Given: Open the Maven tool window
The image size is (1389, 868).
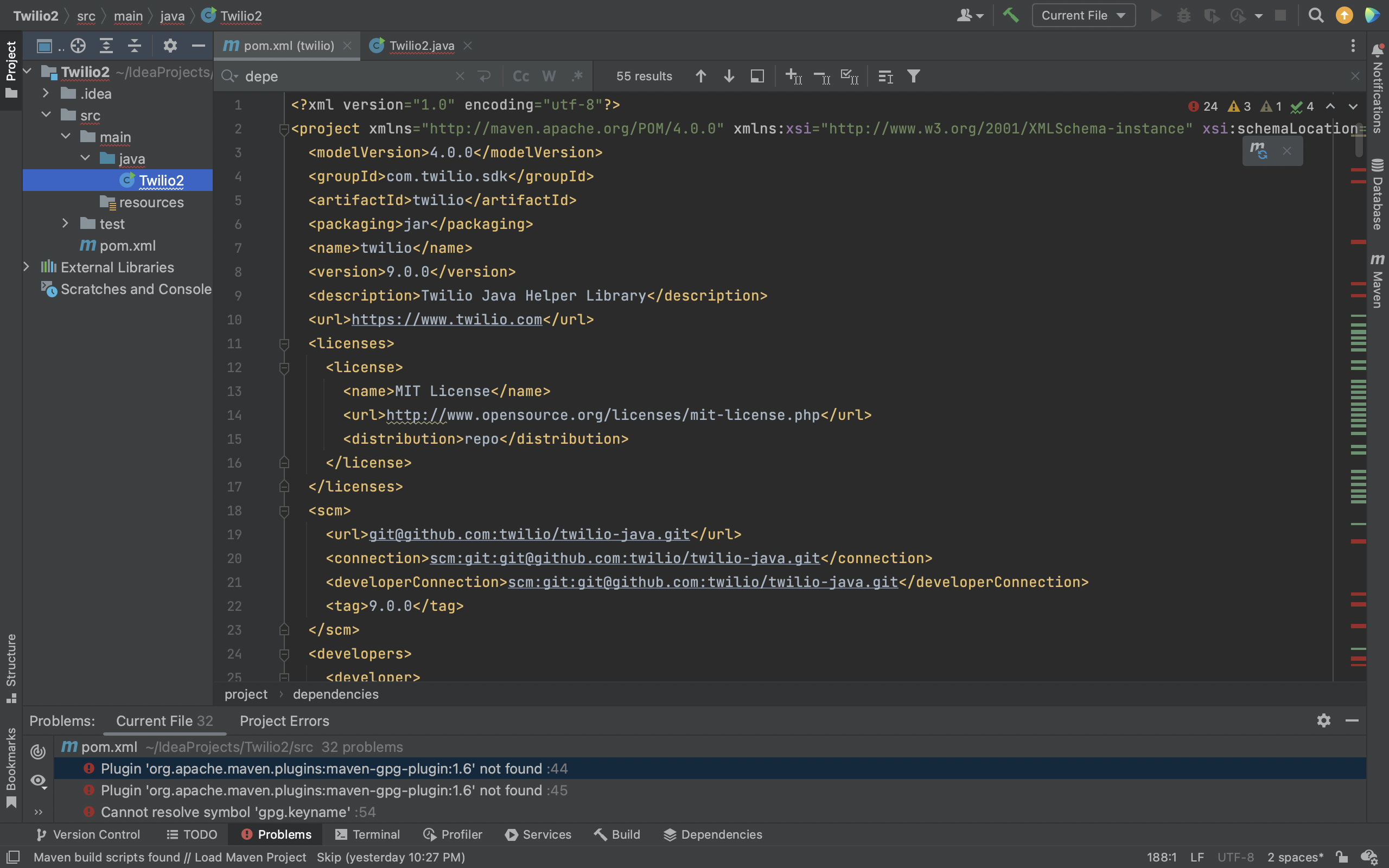Looking at the screenshot, I should click(1378, 282).
